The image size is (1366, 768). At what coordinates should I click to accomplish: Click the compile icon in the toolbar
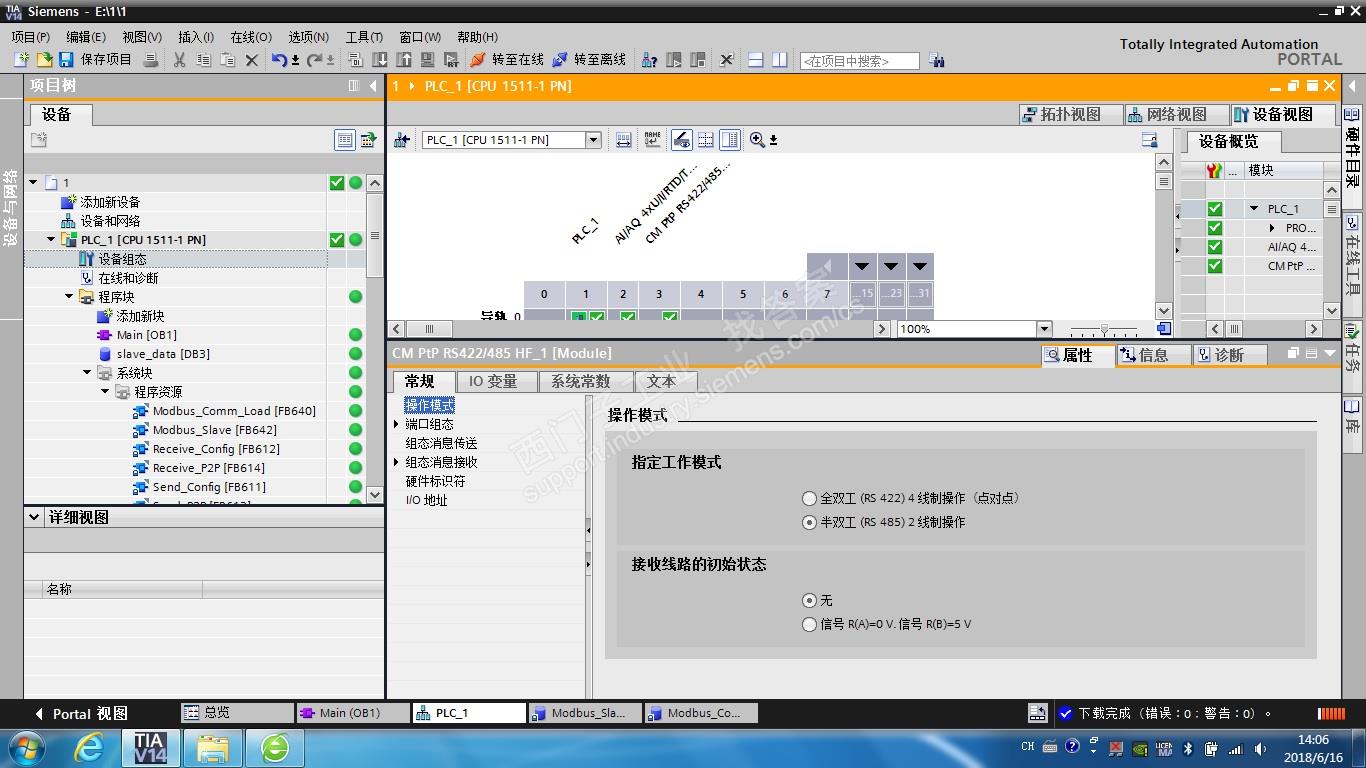click(355, 60)
